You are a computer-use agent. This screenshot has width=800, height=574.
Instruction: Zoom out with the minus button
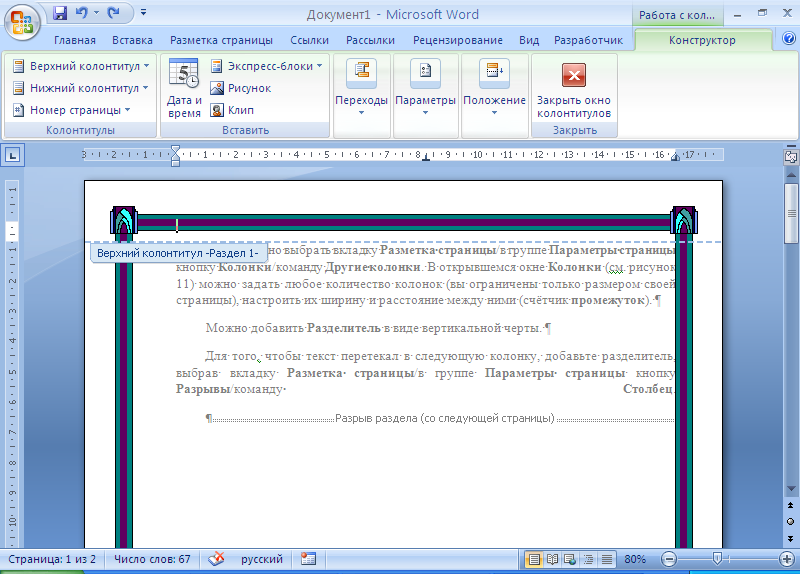coord(668,559)
